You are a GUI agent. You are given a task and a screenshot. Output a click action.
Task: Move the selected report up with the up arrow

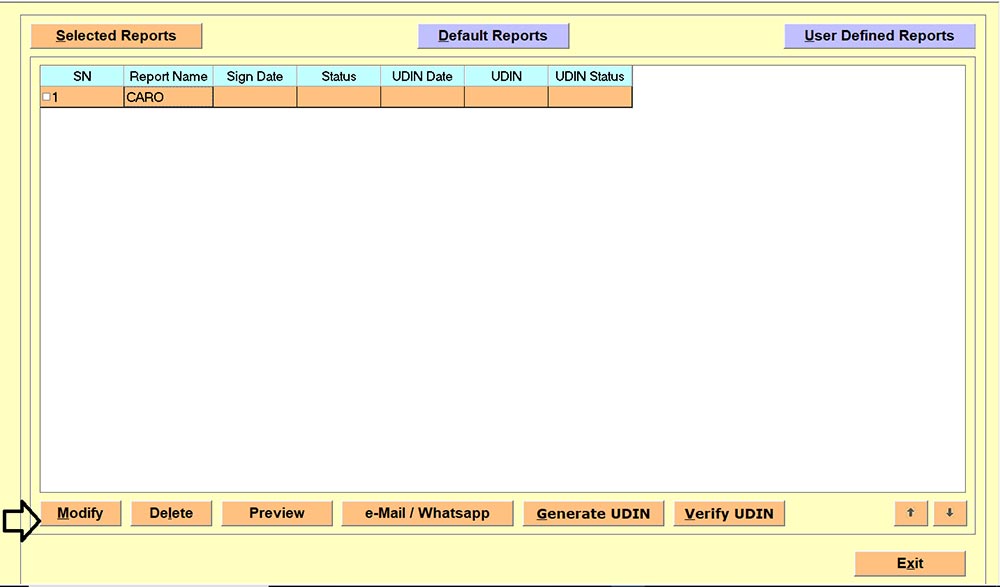[910, 513]
